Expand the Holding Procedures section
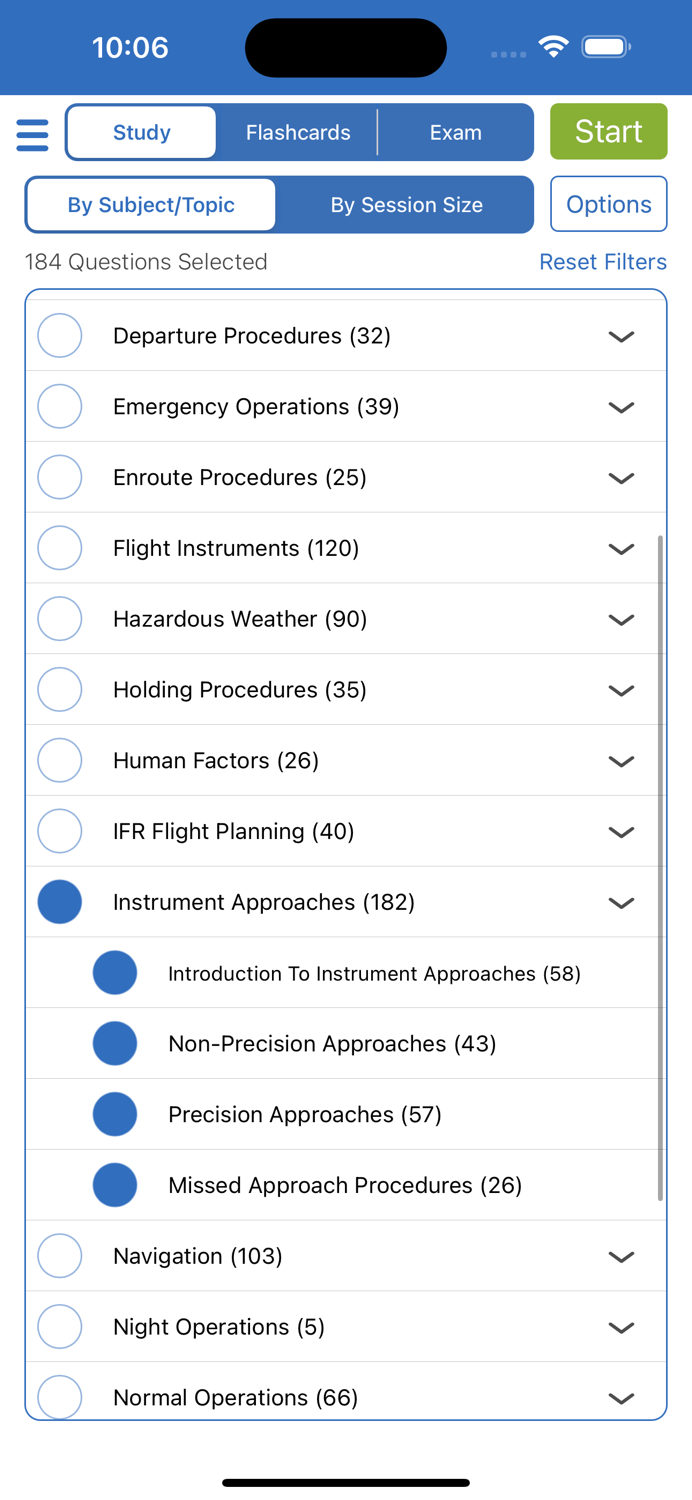 click(x=621, y=690)
